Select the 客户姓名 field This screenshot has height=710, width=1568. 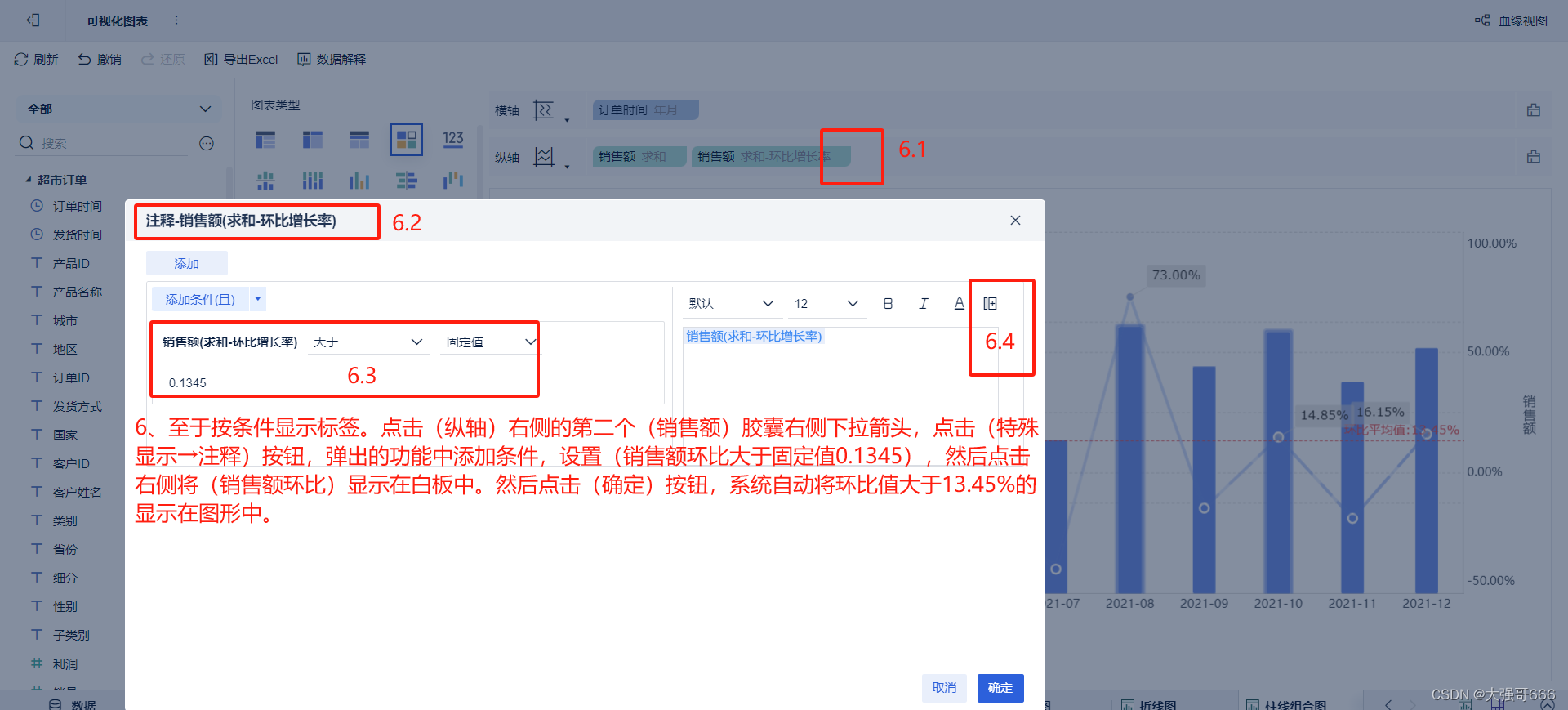(x=77, y=492)
